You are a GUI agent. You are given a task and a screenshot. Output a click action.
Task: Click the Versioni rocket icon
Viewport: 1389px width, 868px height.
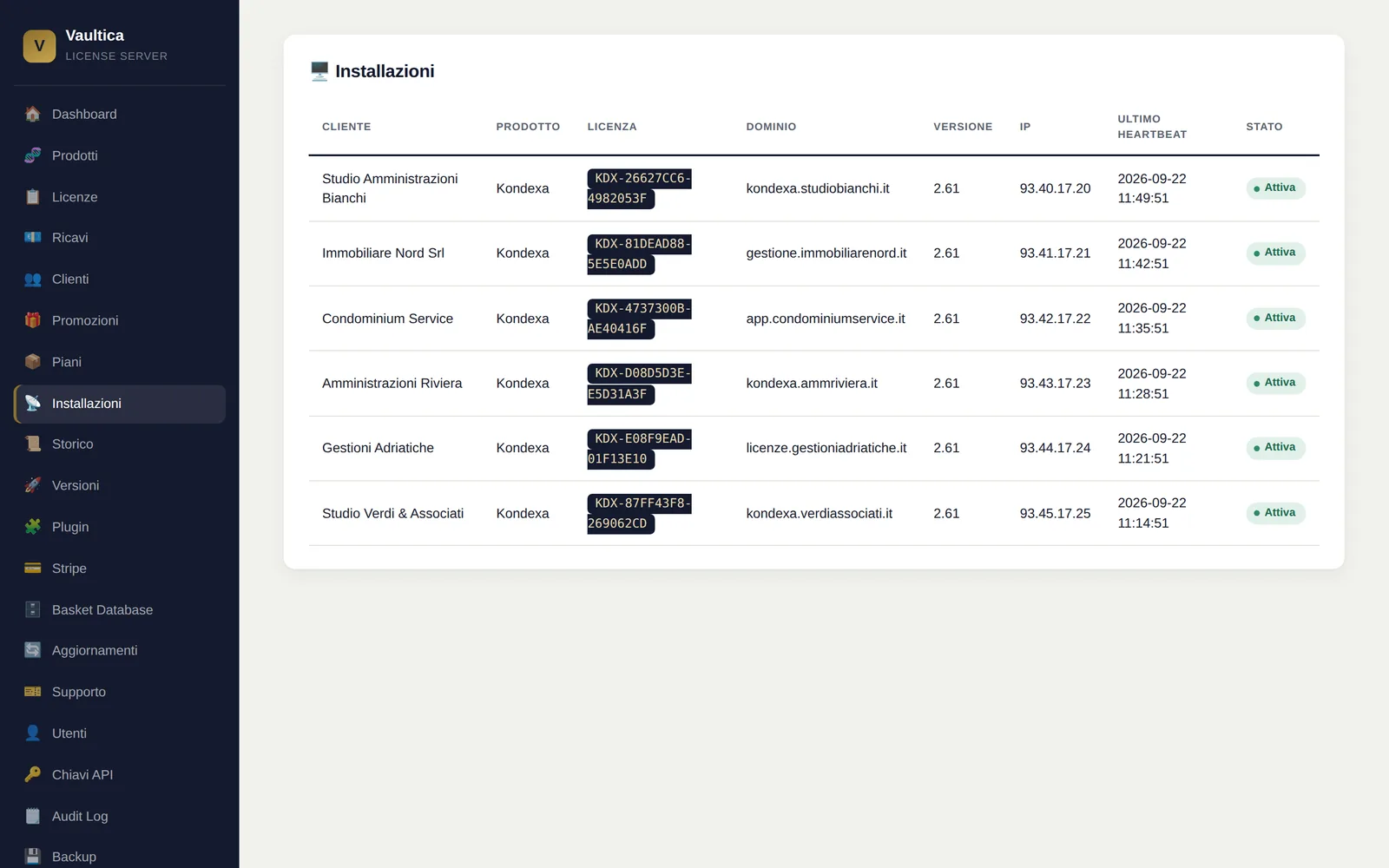click(33, 485)
